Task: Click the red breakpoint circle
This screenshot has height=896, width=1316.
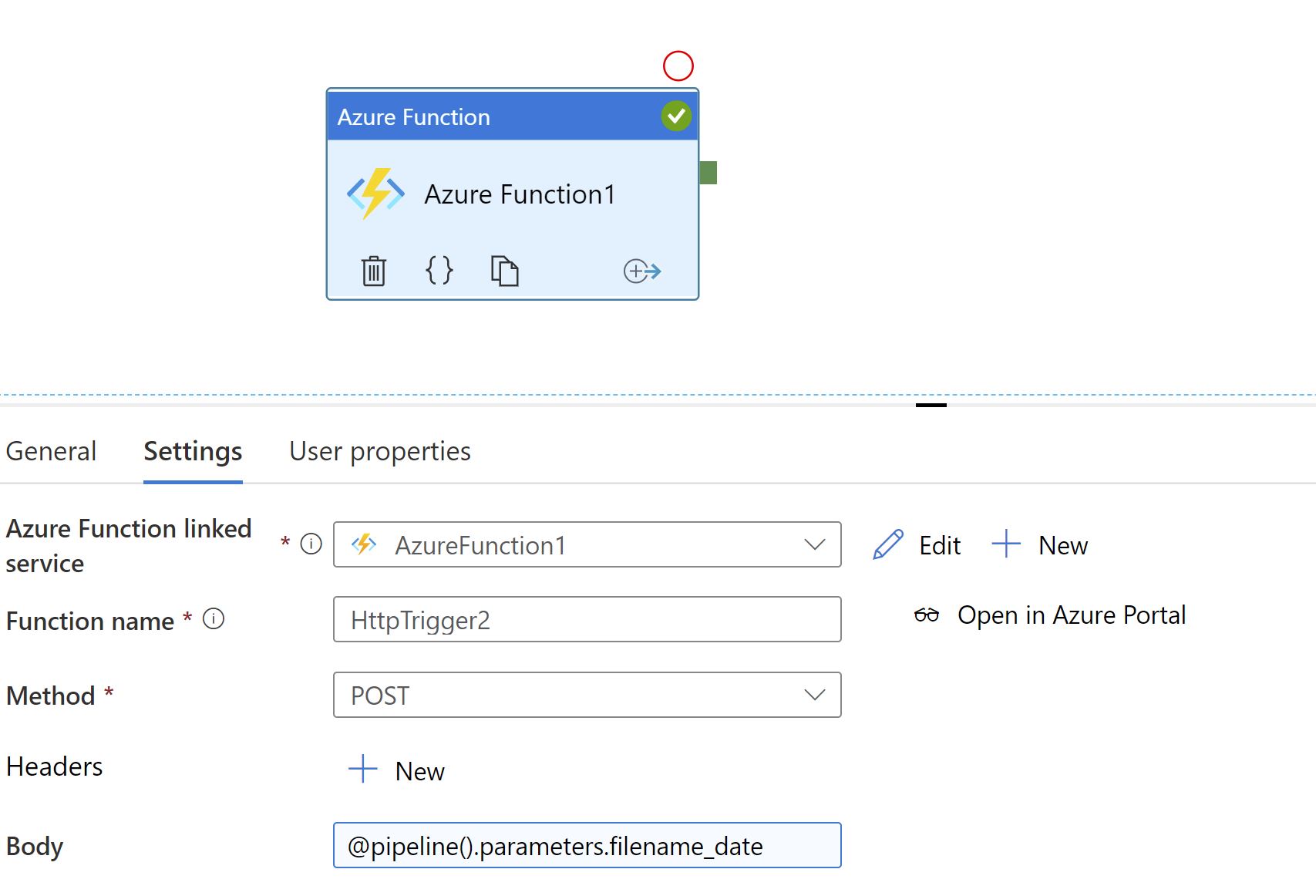Action: (x=678, y=66)
